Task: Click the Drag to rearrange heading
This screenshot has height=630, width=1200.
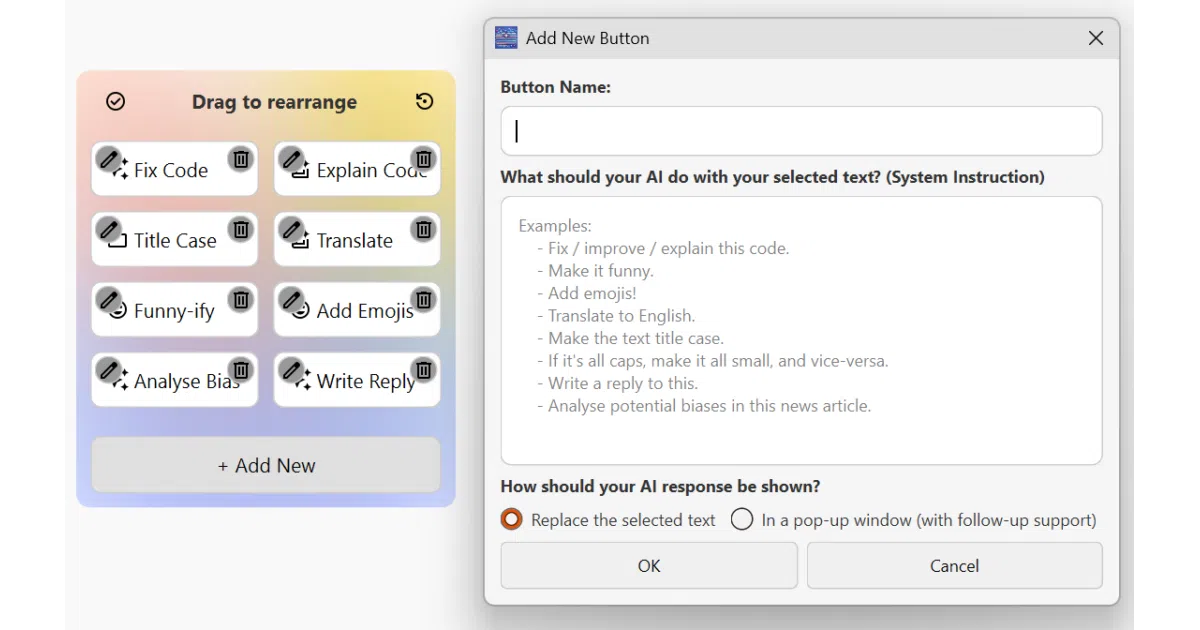Action: coord(274,102)
